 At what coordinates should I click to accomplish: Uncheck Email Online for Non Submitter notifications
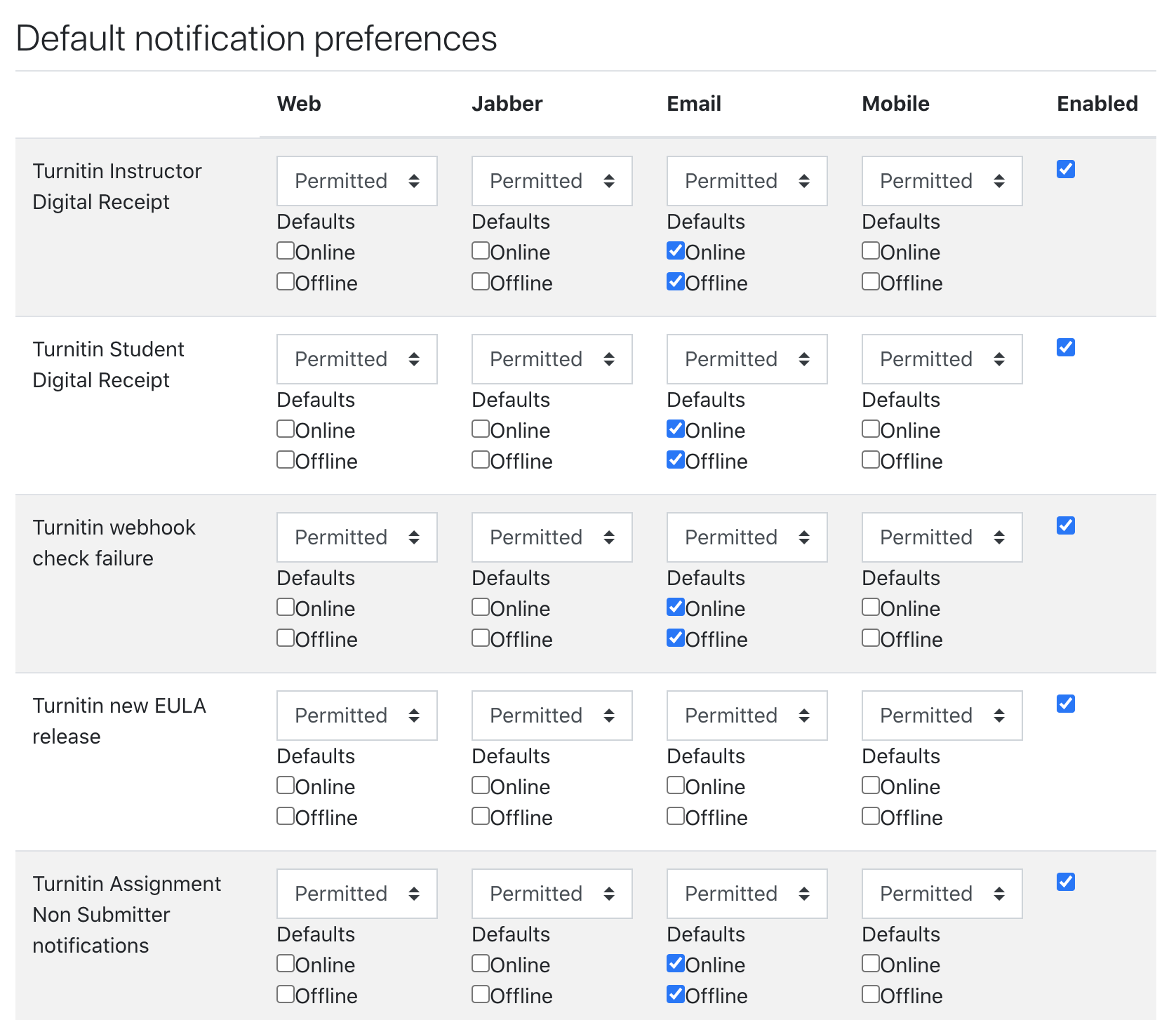pos(676,963)
